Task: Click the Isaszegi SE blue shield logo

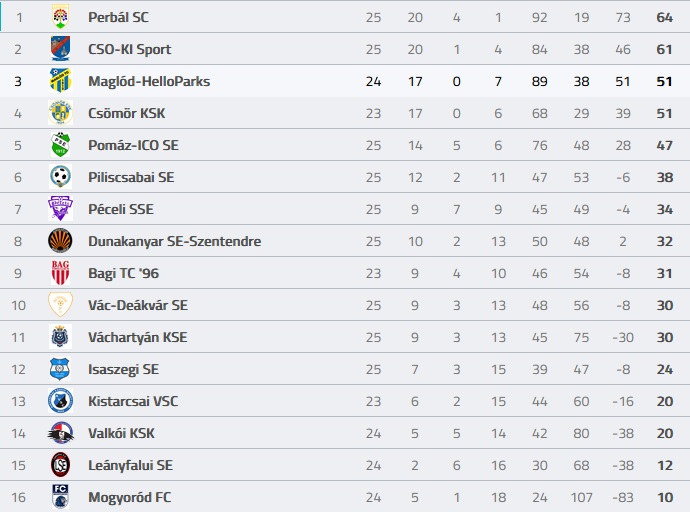Action: click(60, 369)
